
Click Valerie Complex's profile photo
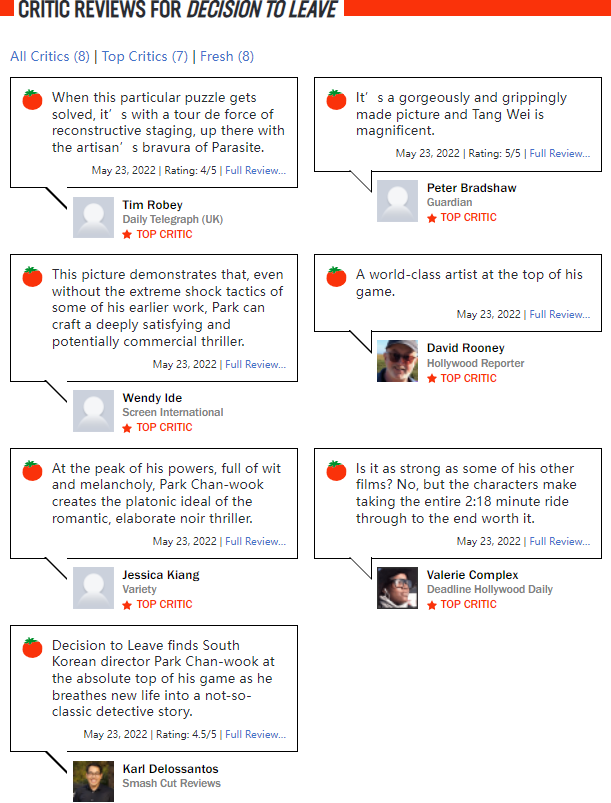coord(397,587)
